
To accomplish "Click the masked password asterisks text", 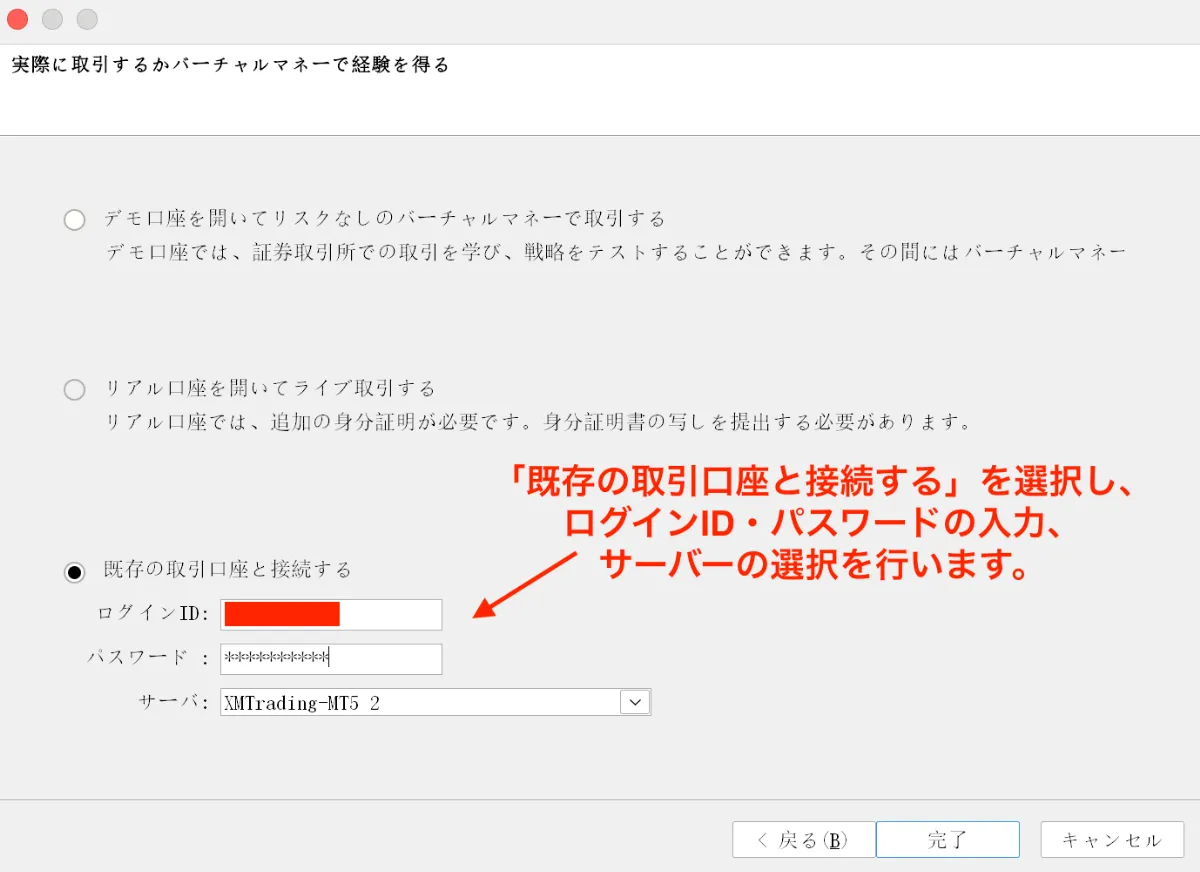I will 280,658.
